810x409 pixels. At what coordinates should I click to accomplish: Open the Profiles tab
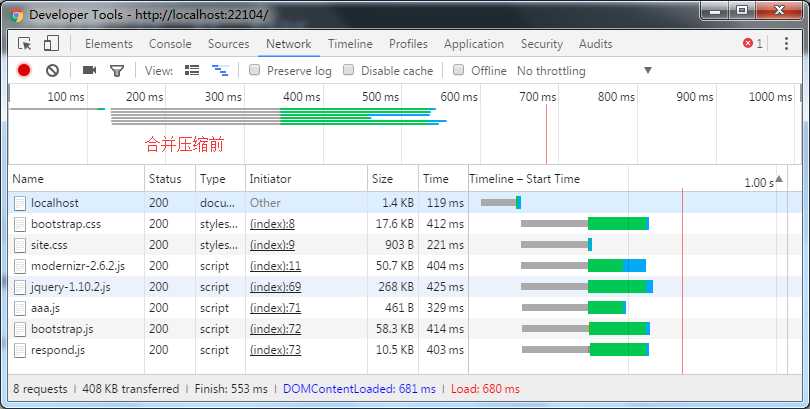tap(408, 44)
